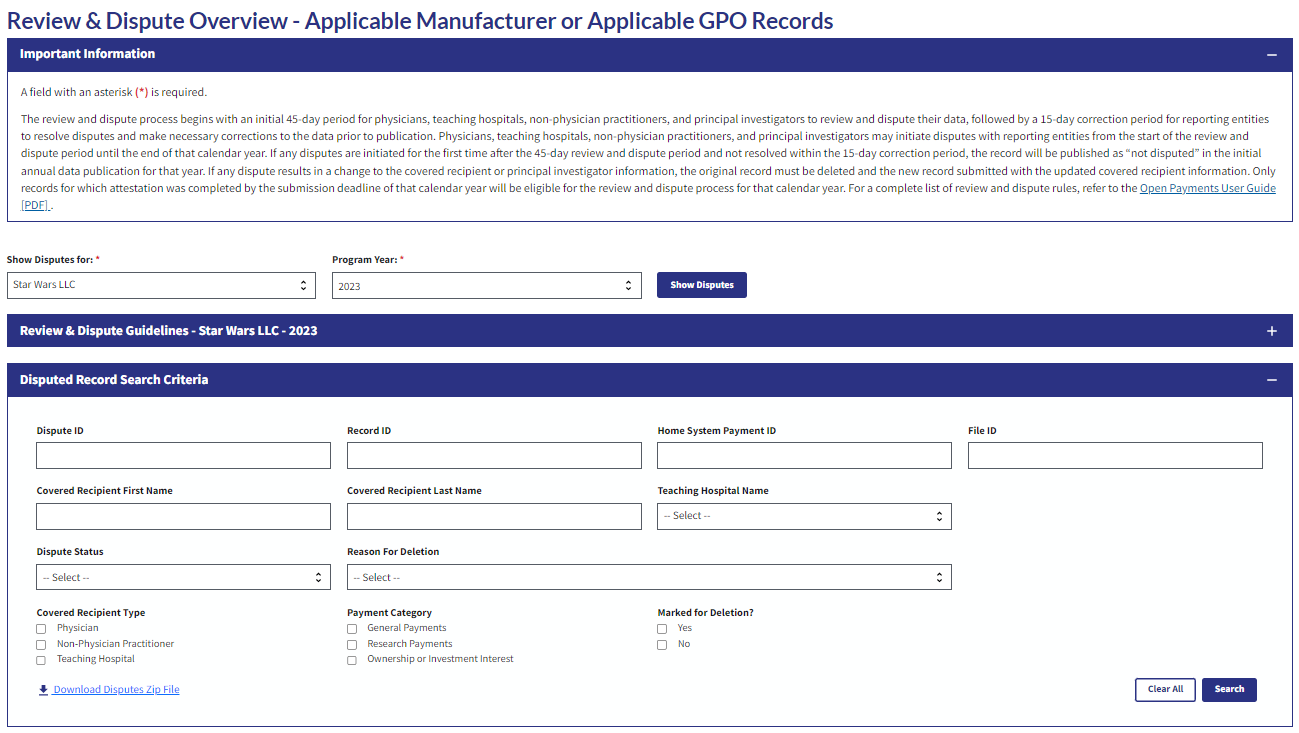Open the Program Year dropdown
Viewport: 1299px width, 733px height.
[x=486, y=286]
